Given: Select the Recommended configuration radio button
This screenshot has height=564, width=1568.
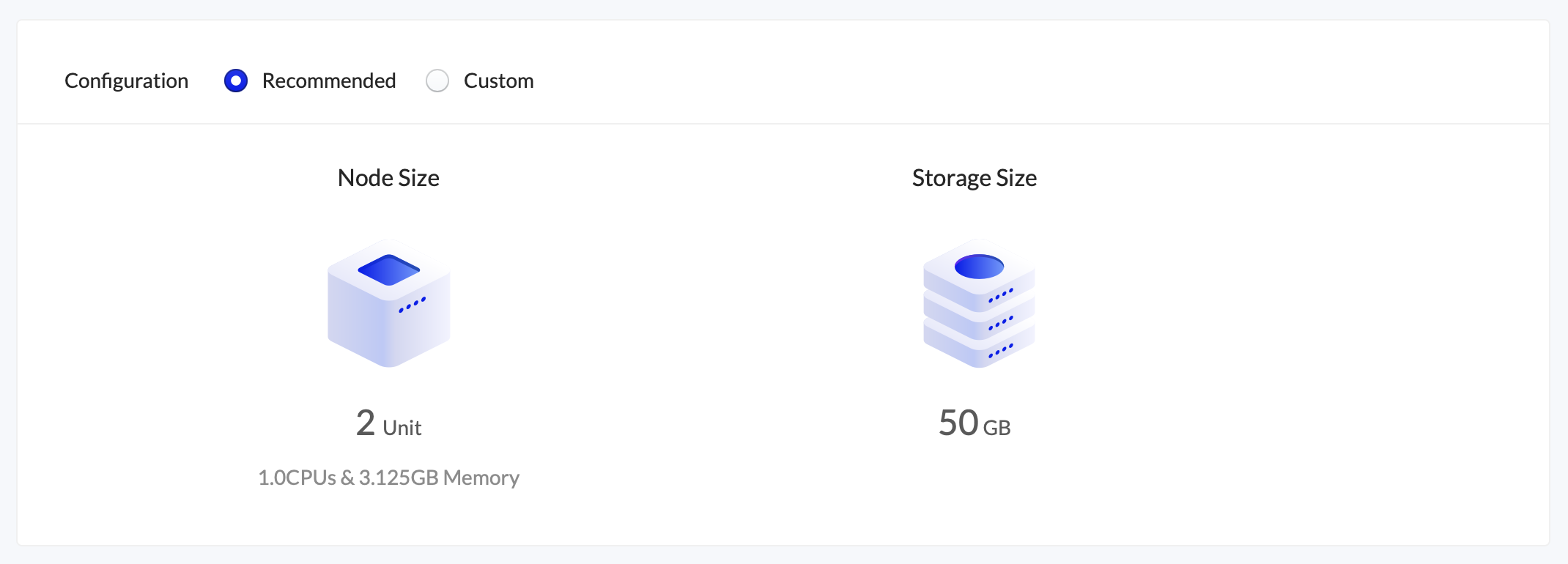Looking at the screenshot, I should coord(236,81).
